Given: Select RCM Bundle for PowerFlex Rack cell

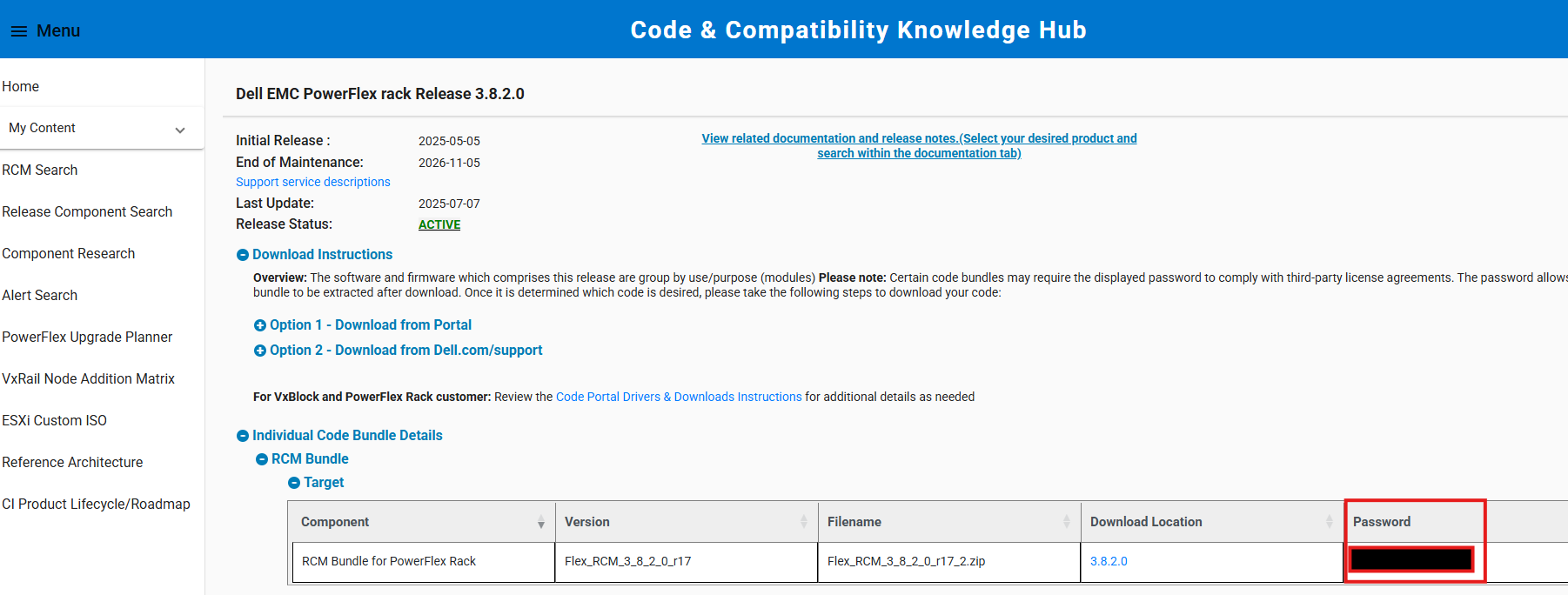Looking at the screenshot, I should coord(424,562).
